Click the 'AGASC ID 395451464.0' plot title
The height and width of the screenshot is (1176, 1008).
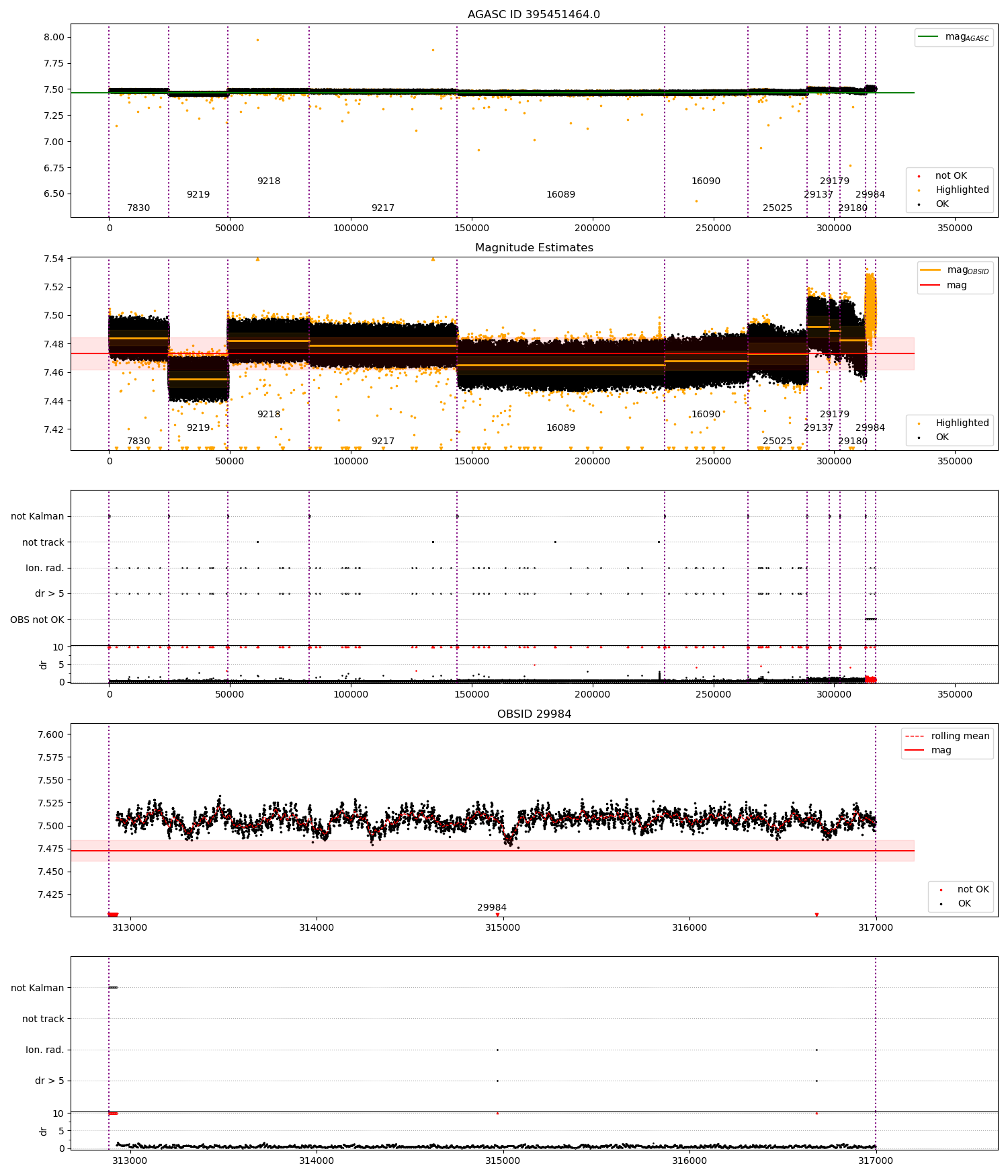coord(534,15)
